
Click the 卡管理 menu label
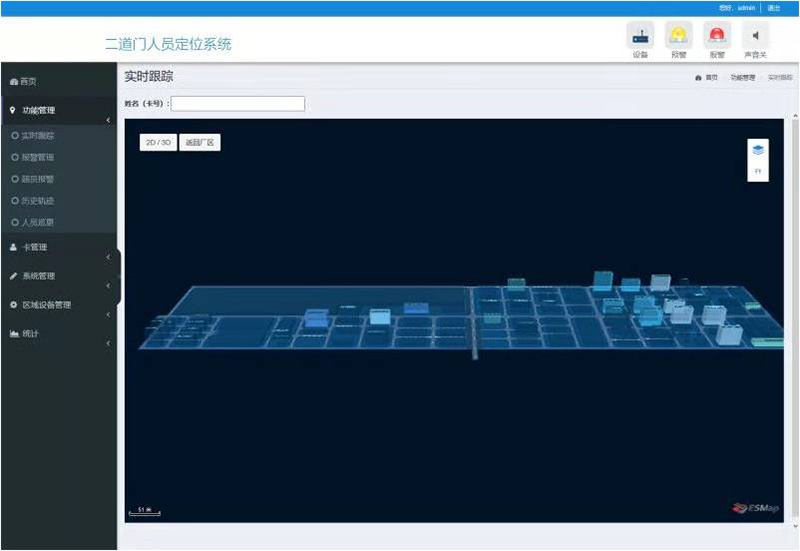[x=35, y=247]
